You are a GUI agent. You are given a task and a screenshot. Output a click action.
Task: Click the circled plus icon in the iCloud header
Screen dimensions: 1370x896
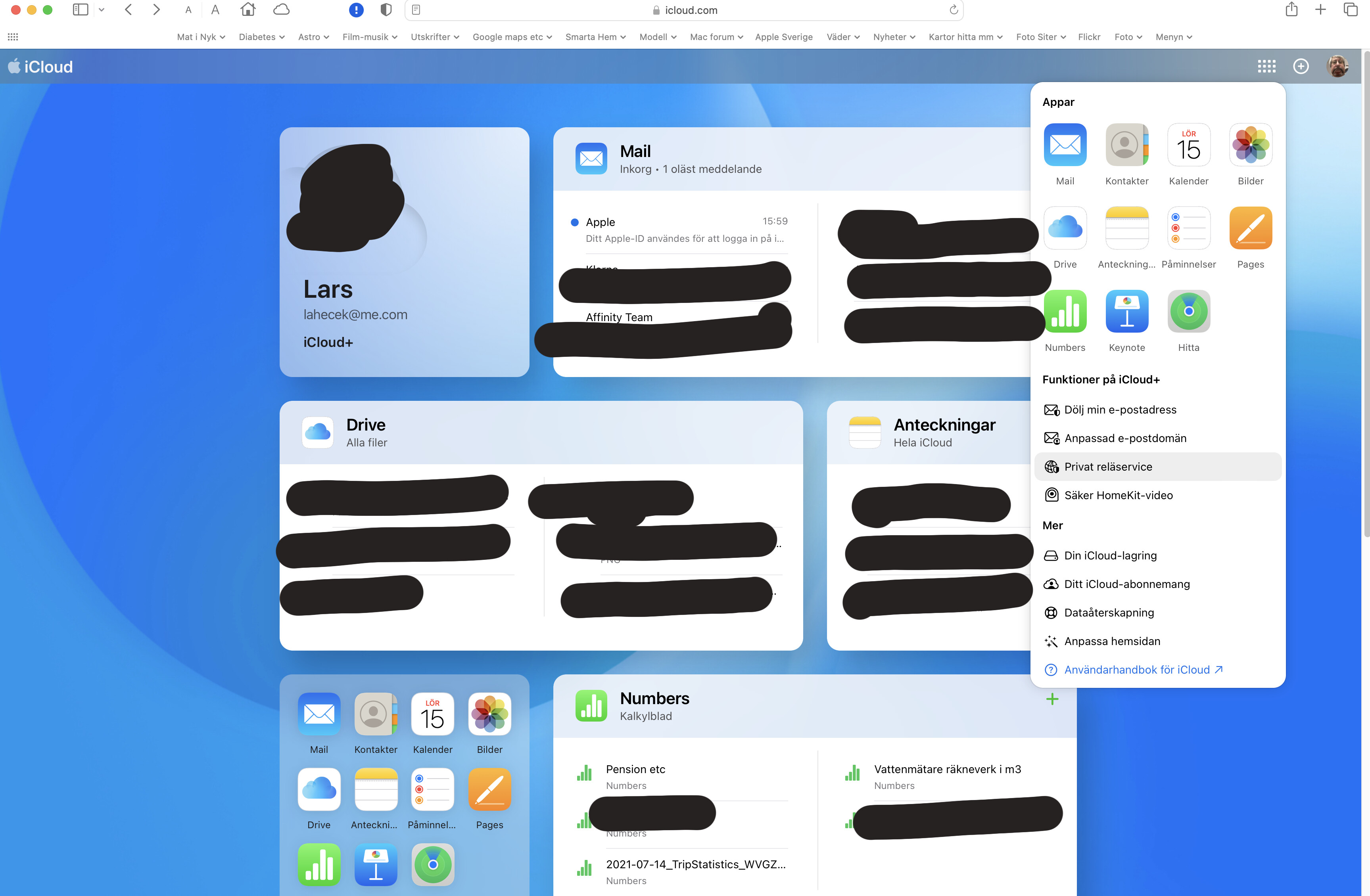pos(1300,67)
